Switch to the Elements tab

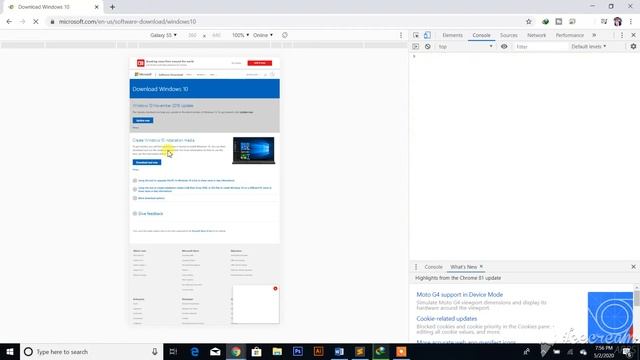453,35
